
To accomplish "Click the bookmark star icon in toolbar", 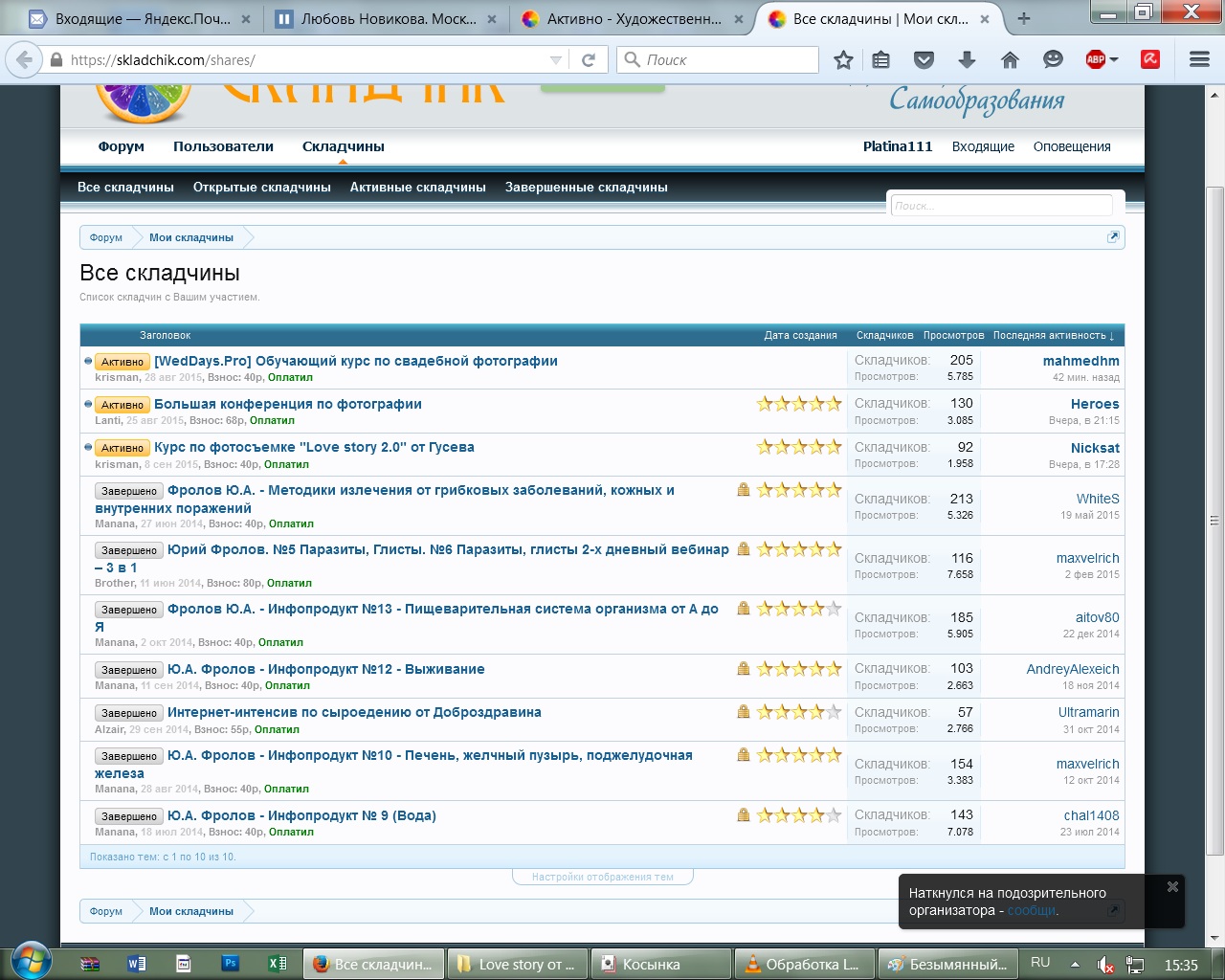I will click(843, 60).
